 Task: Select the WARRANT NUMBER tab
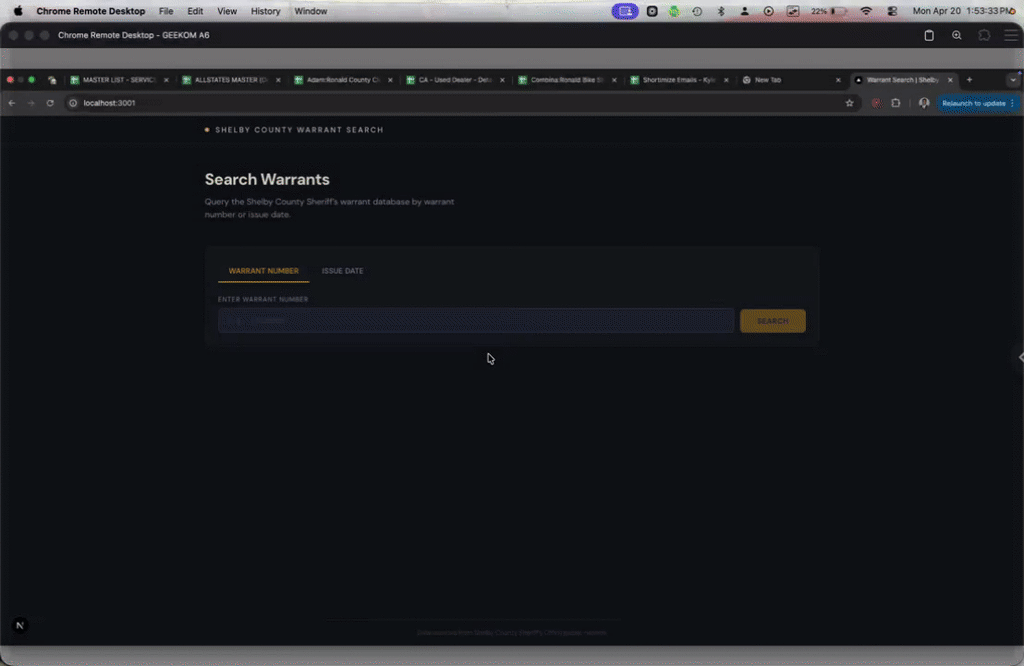click(263, 270)
